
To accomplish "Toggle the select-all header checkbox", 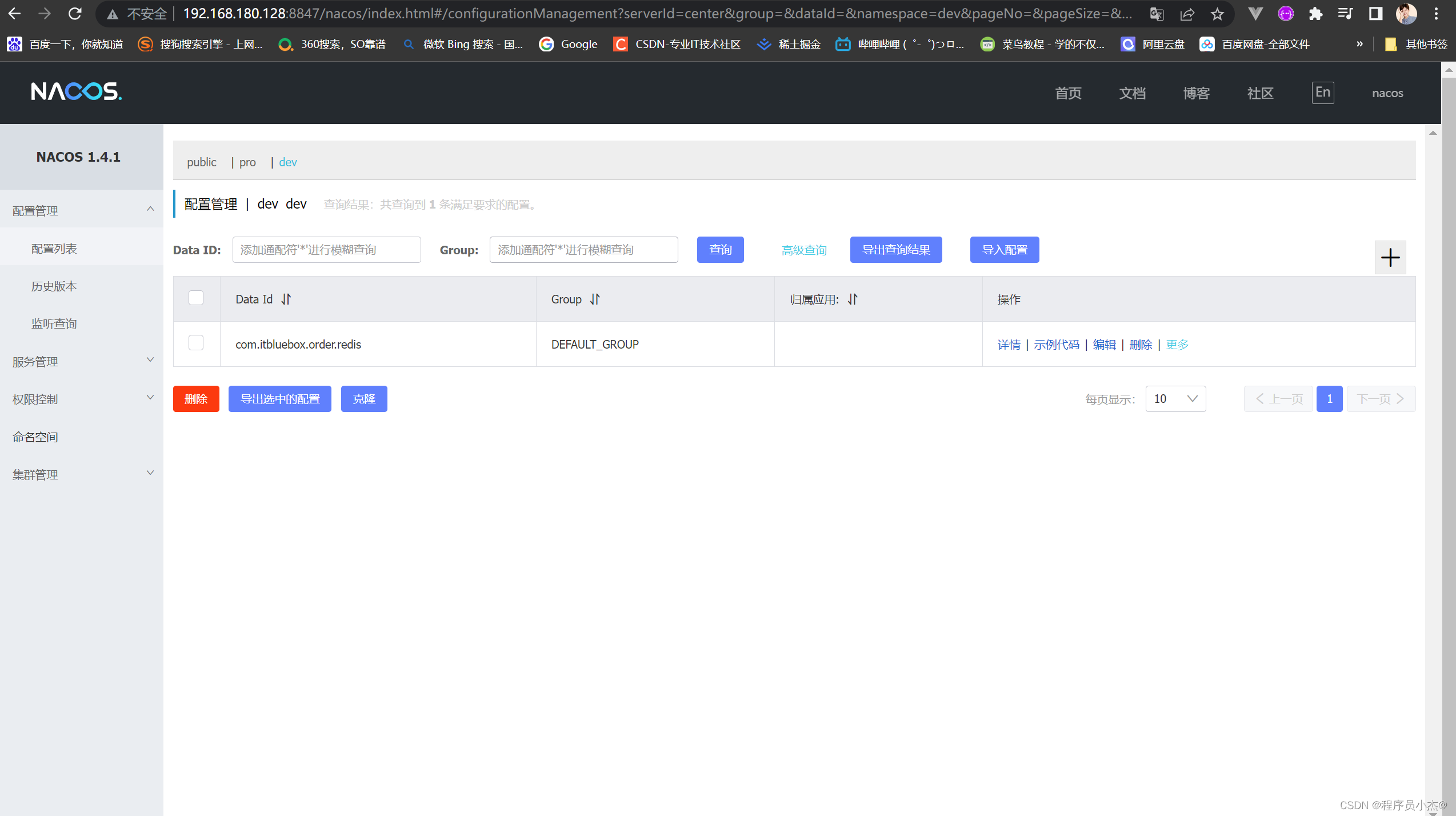I will (x=196, y=298).
